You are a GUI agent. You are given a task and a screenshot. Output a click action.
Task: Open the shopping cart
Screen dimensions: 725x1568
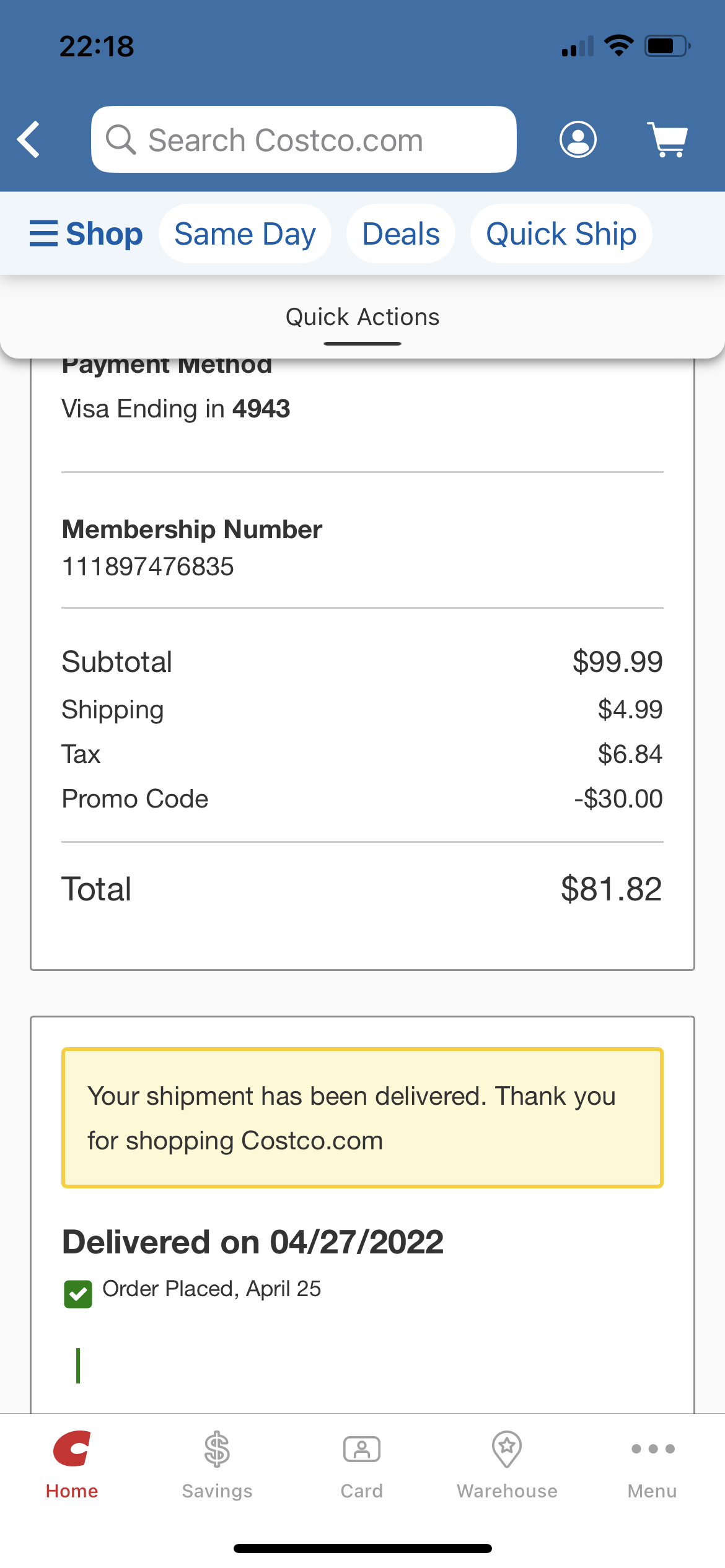[x=668, y=139]
